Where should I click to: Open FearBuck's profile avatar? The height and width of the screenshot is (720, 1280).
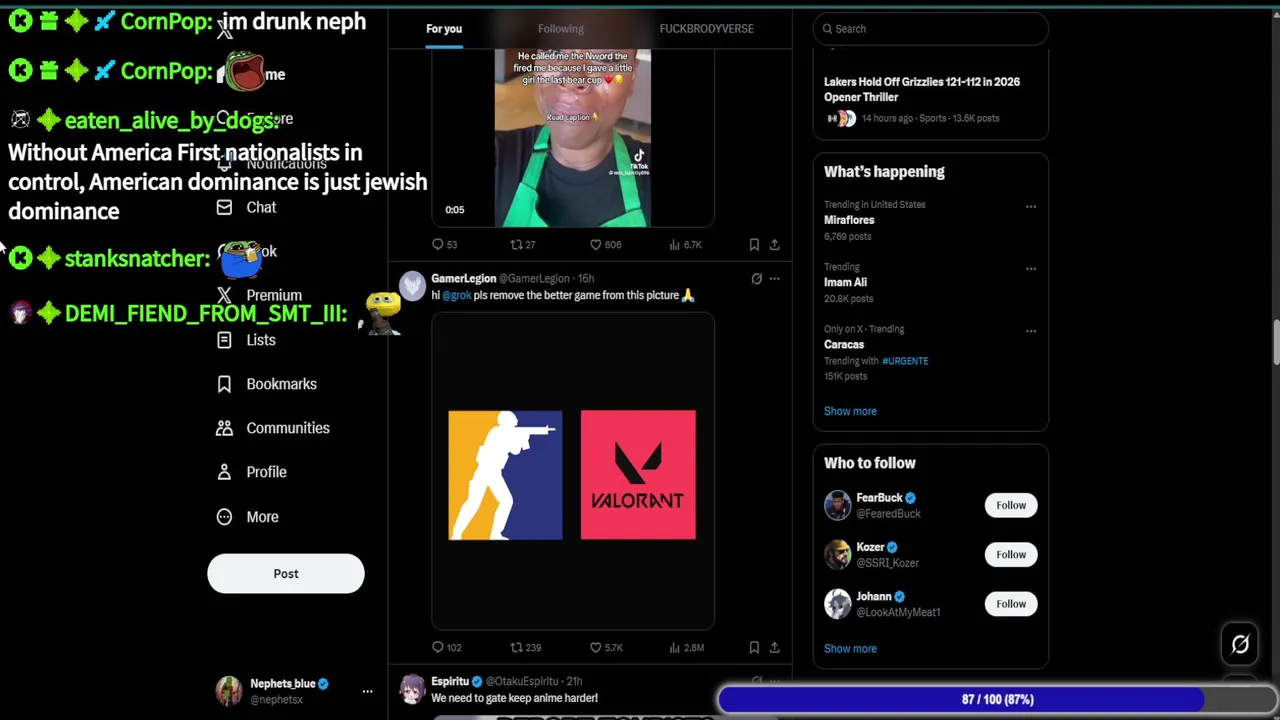(838, 505)
